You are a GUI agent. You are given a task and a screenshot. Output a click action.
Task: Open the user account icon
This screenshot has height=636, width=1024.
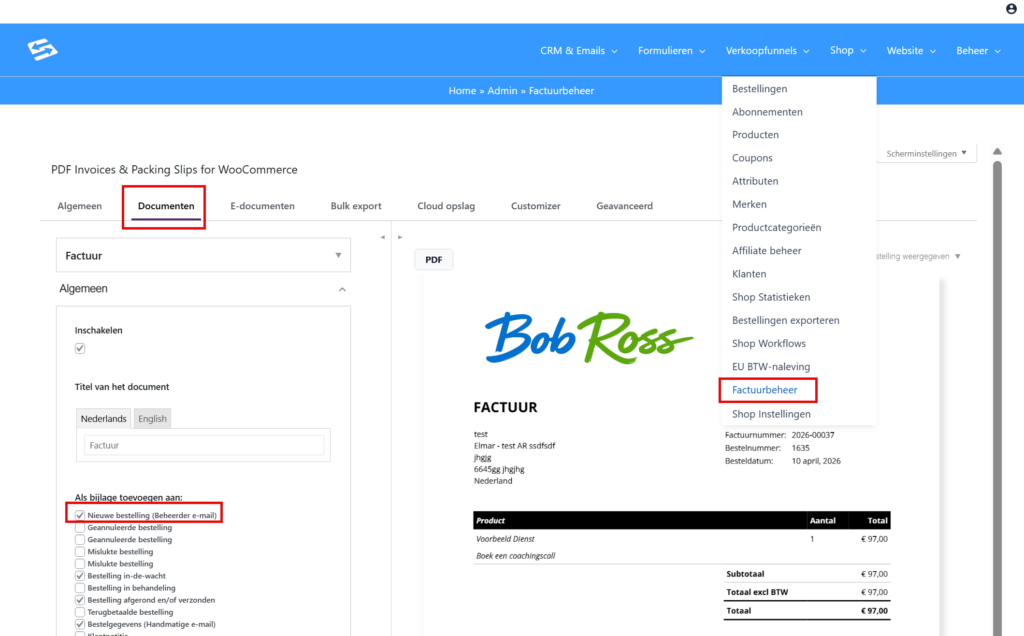[x=1011, y=9]
